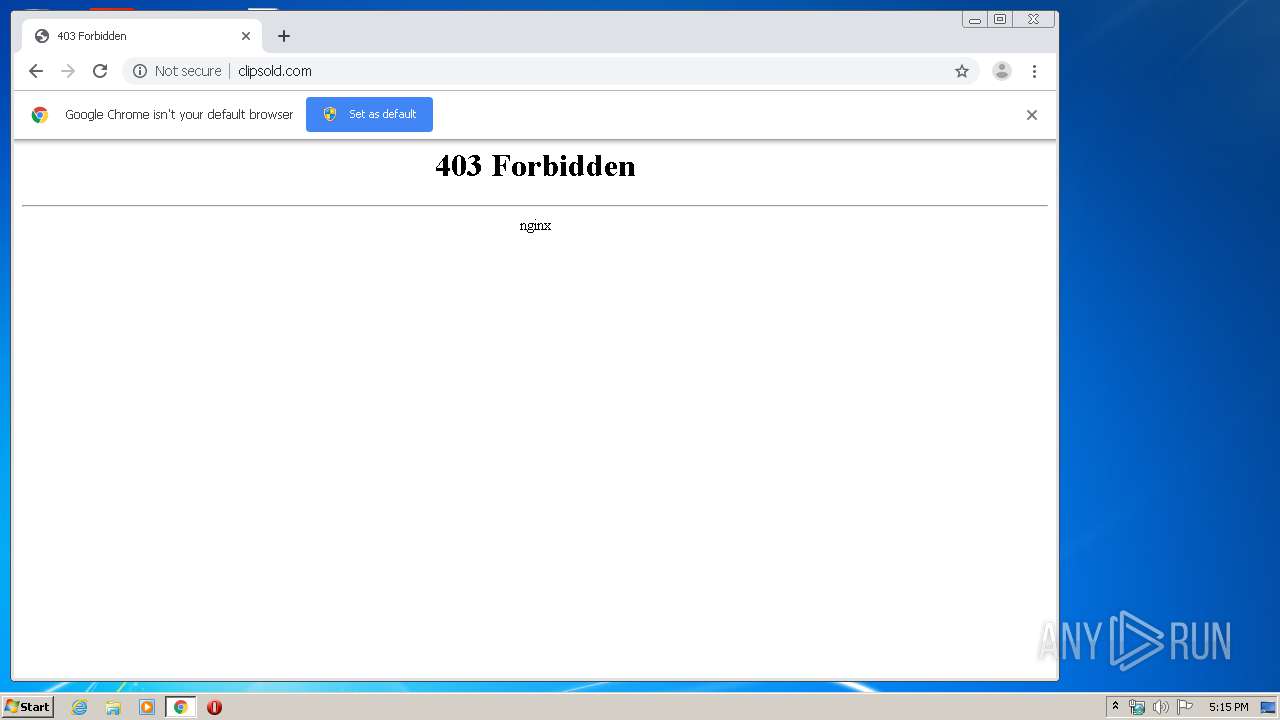This screenshot has height=720, width=1280.
Task: Open Windows Media Player from taskbar
Action: 147,707
